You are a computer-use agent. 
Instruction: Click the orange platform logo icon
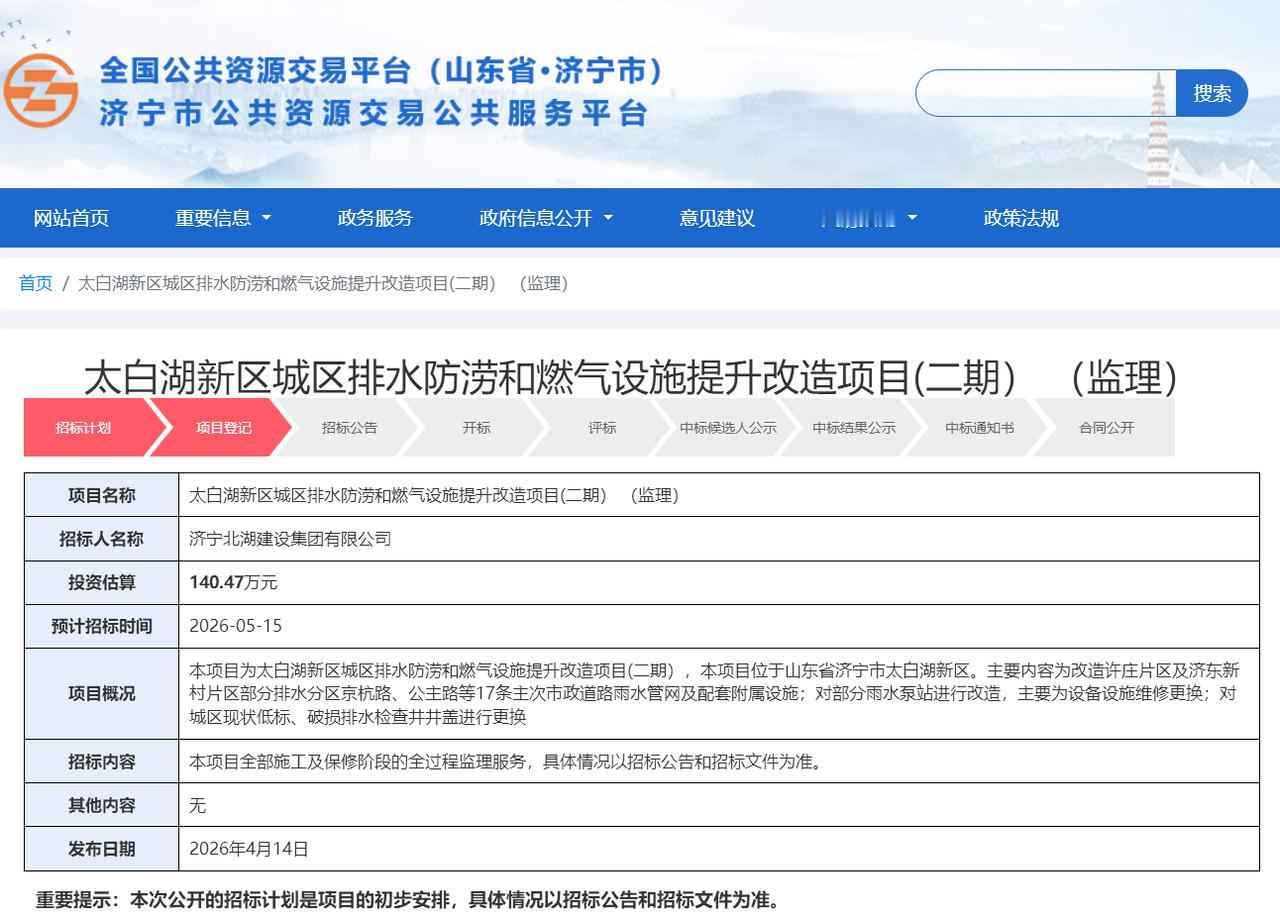click(40, 91)
